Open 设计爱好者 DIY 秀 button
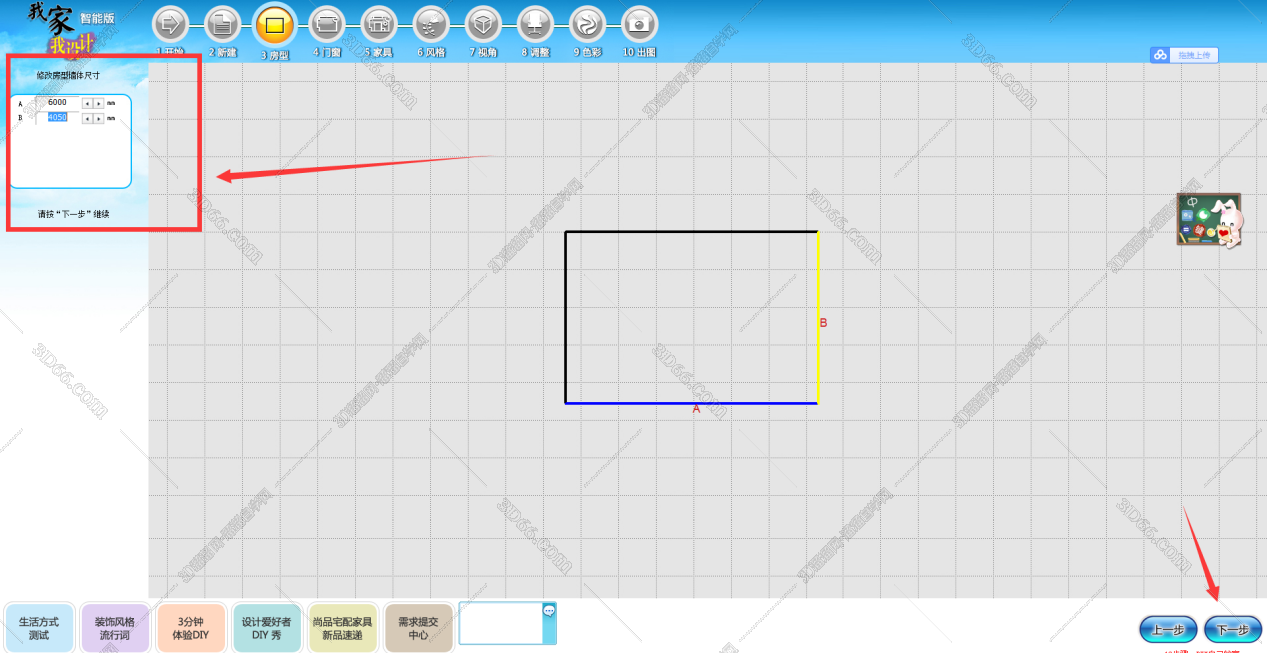Screen dimensions: 1267x653 click(266, 628)
